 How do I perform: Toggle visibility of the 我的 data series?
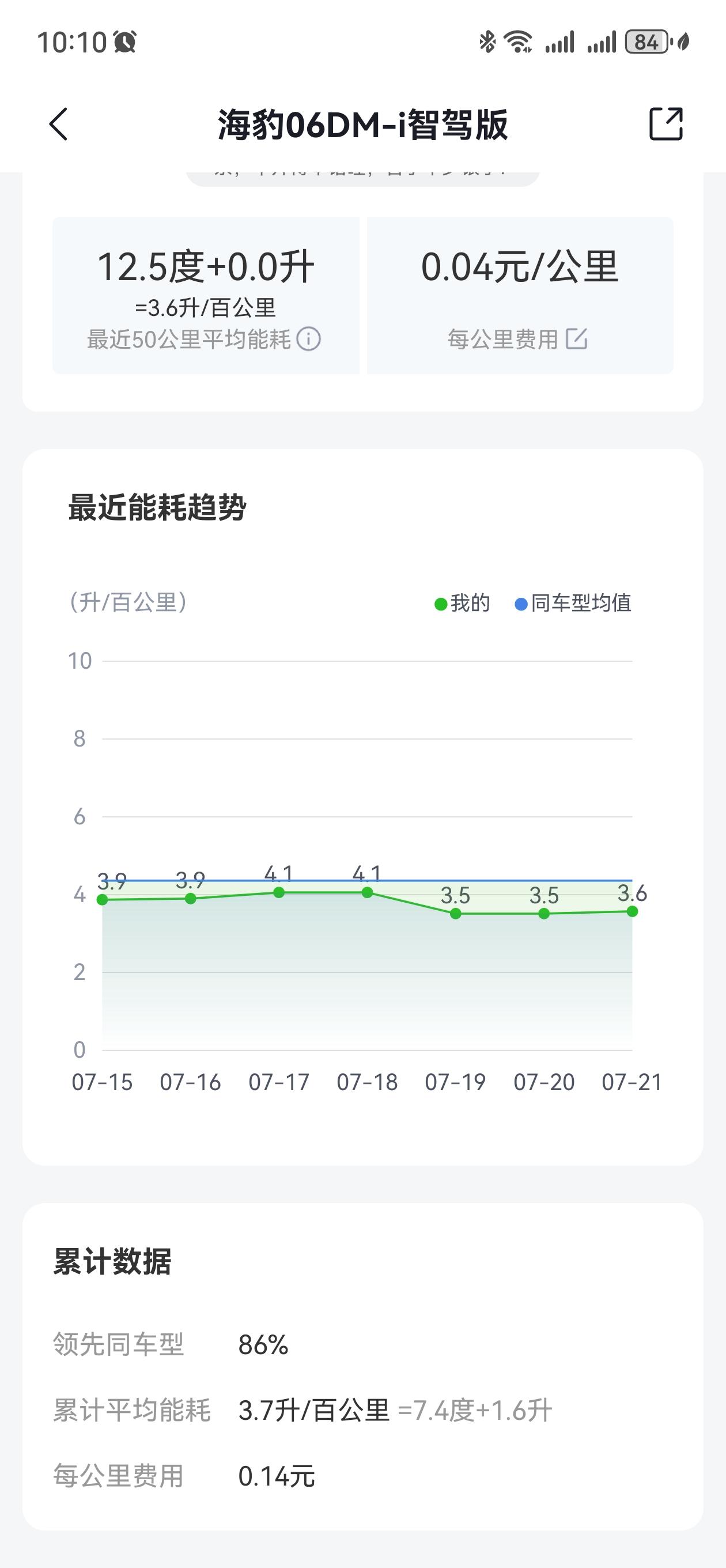point(462,604)
